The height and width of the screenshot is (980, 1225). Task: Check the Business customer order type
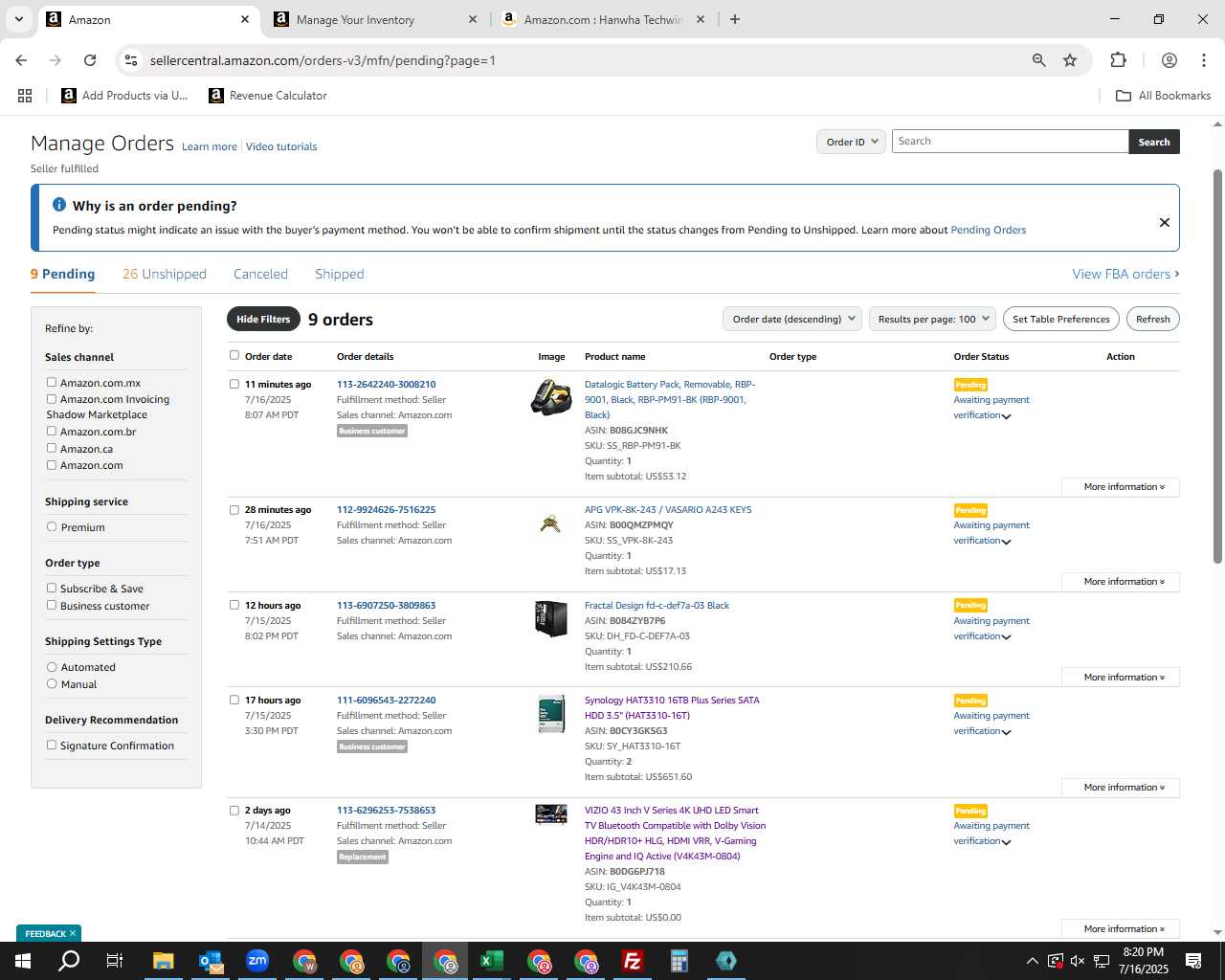point(52,605)
